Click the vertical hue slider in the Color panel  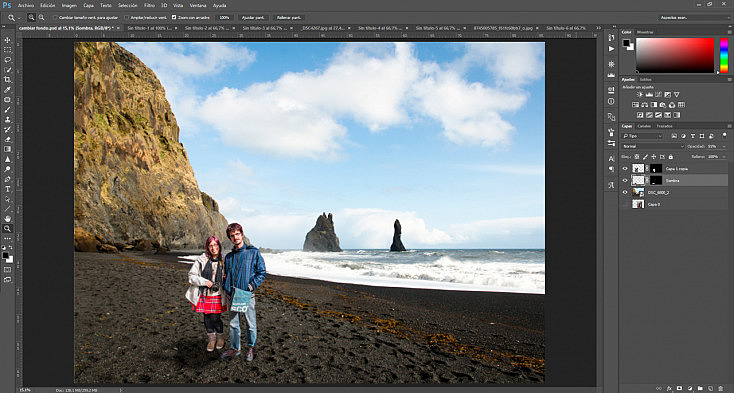(x=724, y=55)
